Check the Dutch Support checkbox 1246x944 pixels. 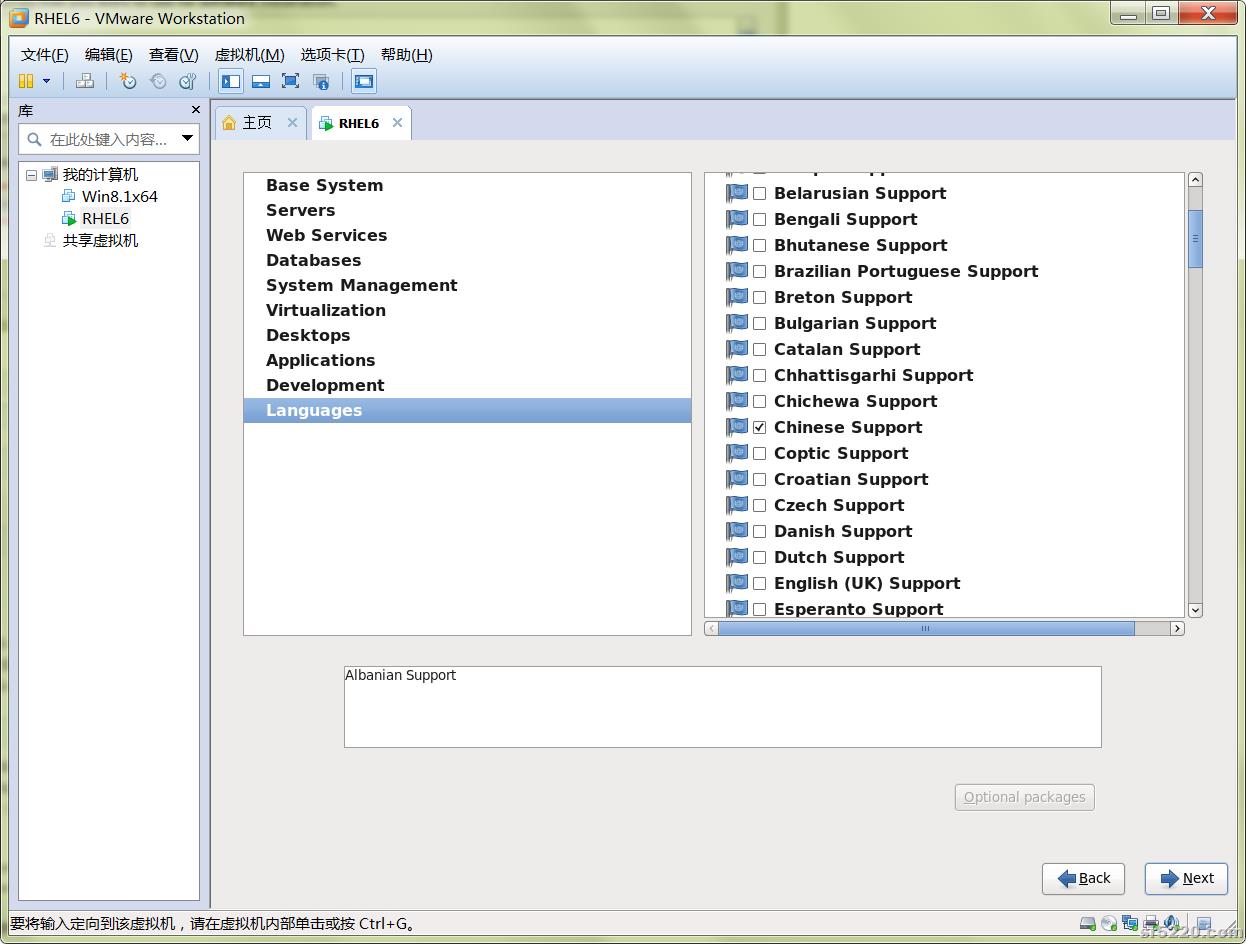click(760, 557)
